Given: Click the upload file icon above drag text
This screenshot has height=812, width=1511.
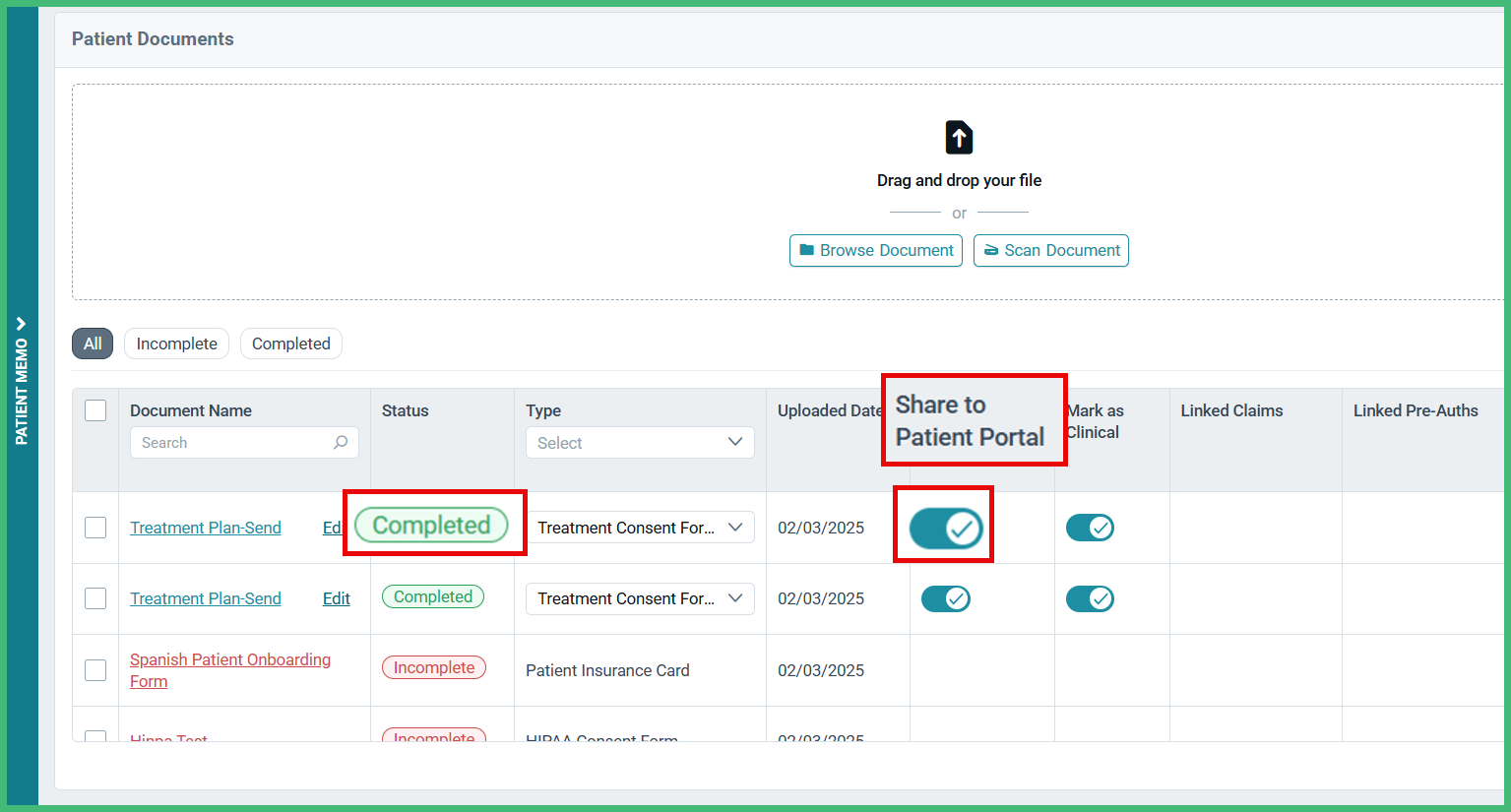Looking at the screenshot, I should 959,138.
